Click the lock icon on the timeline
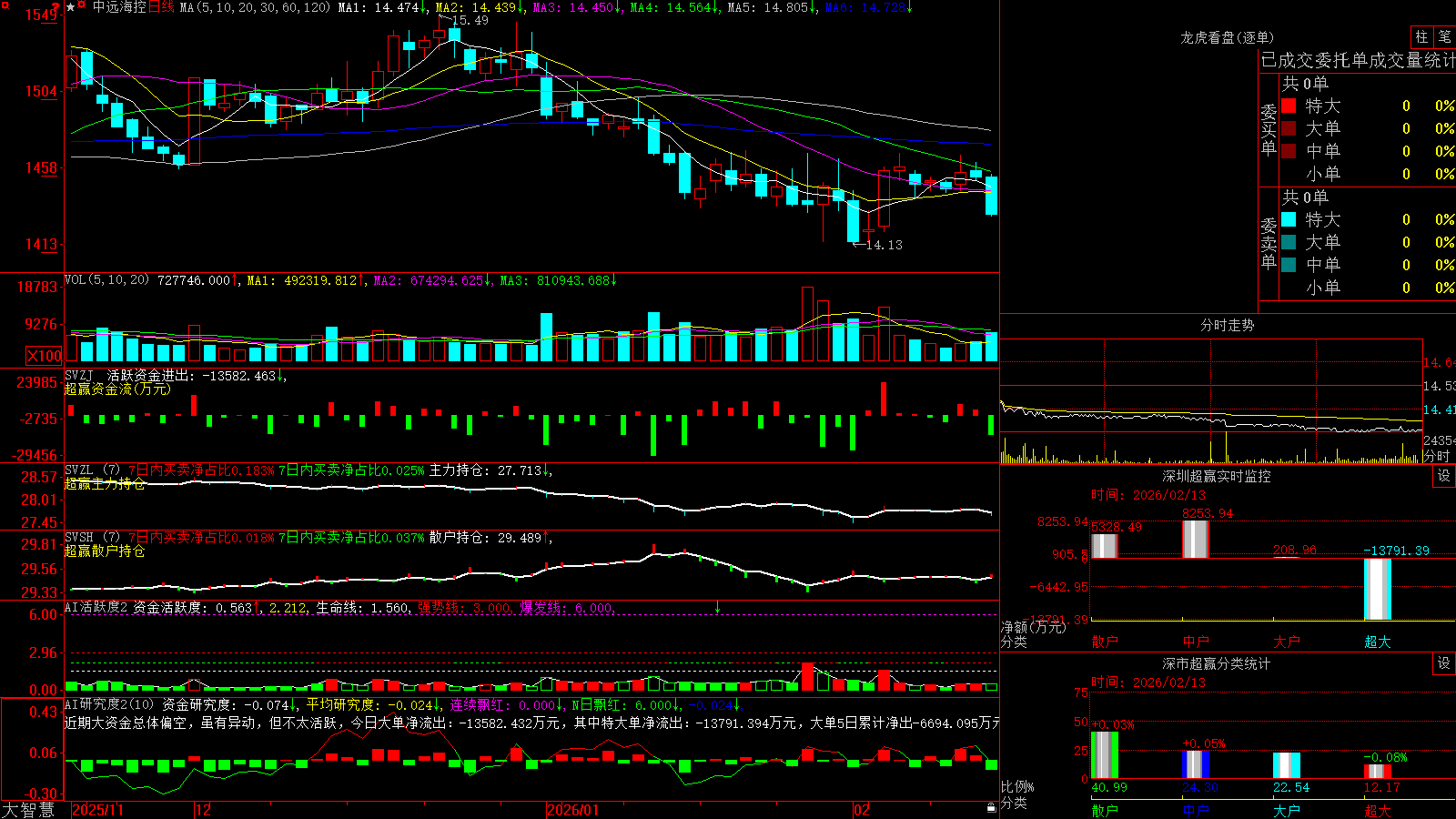 coord(991,807)
